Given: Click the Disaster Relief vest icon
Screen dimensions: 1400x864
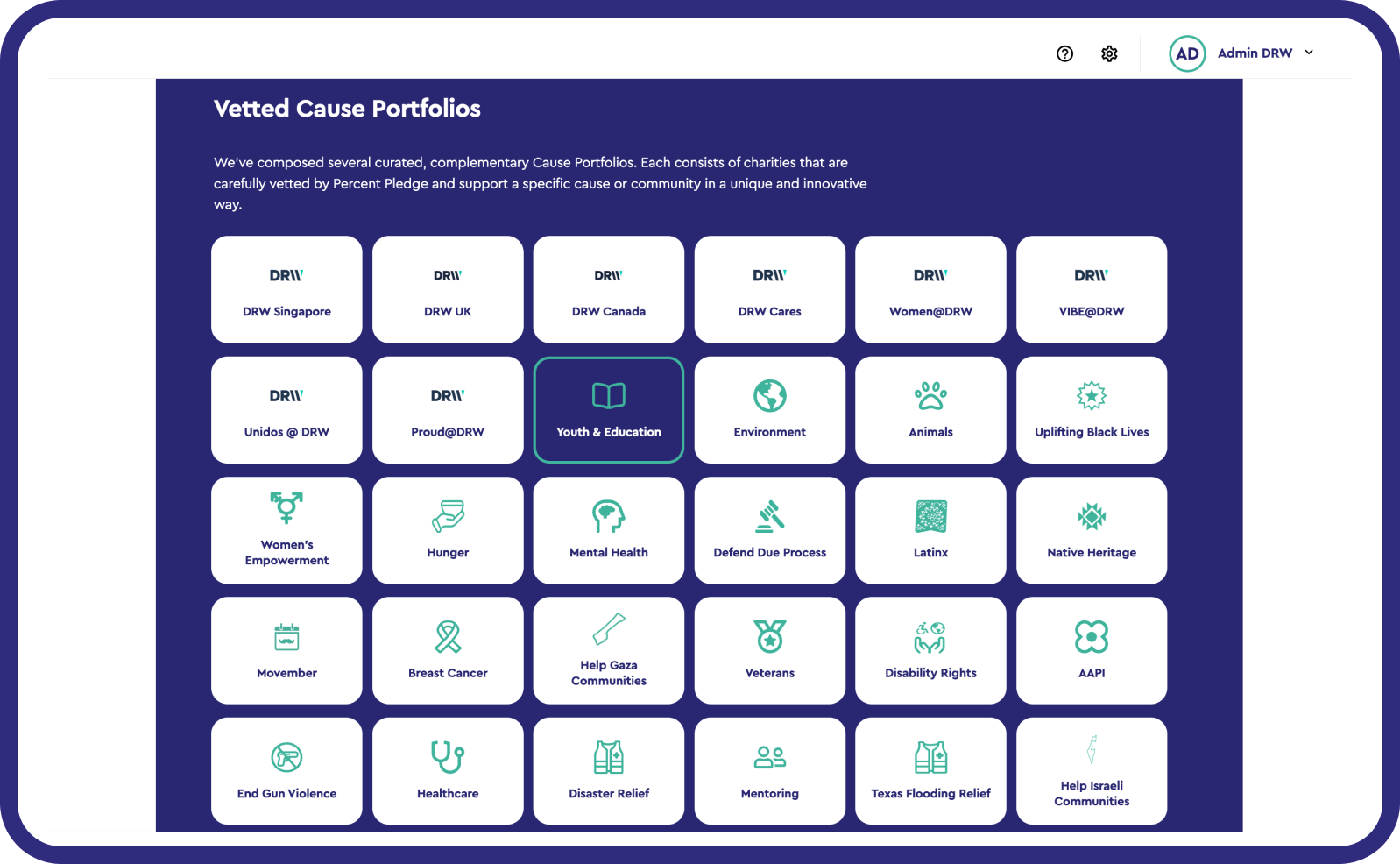Looking at the screenshot, I should 609,757.
